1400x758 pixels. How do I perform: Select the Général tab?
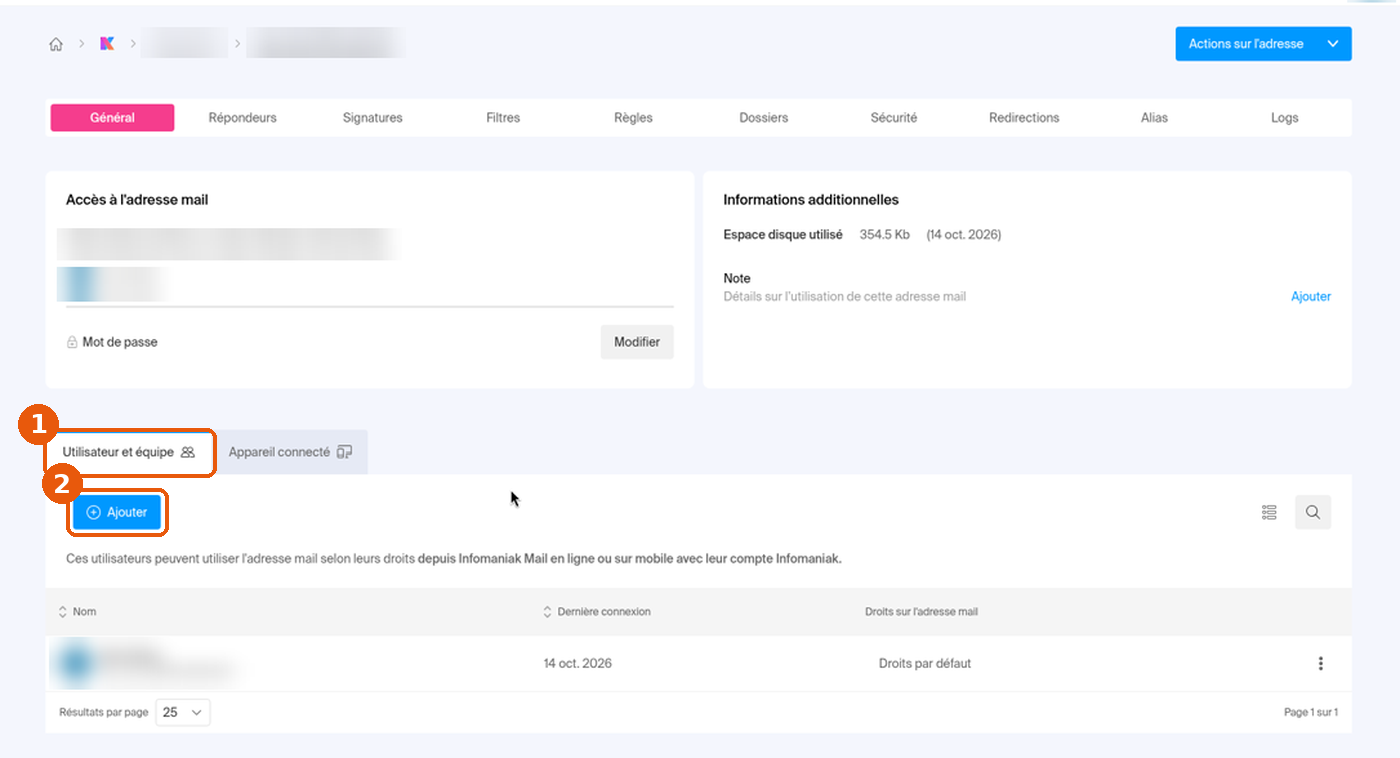point(112,118)
